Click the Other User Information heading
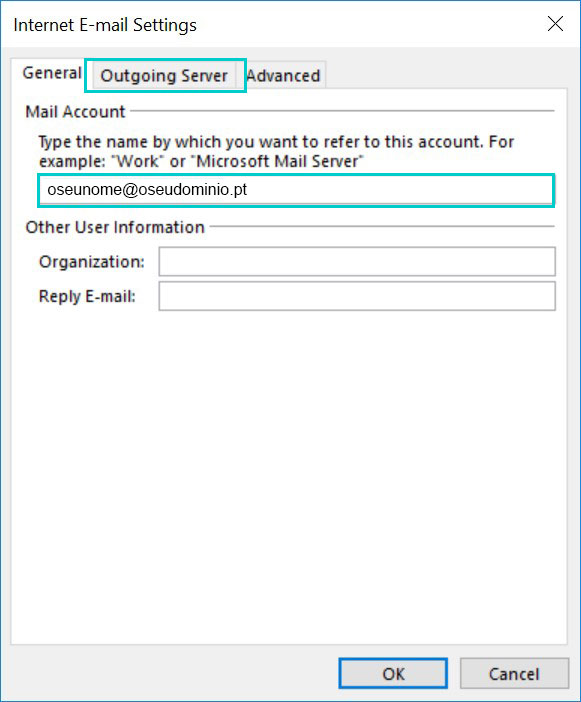Viewport: 581px width, 702px height. [x=115, y=227]
